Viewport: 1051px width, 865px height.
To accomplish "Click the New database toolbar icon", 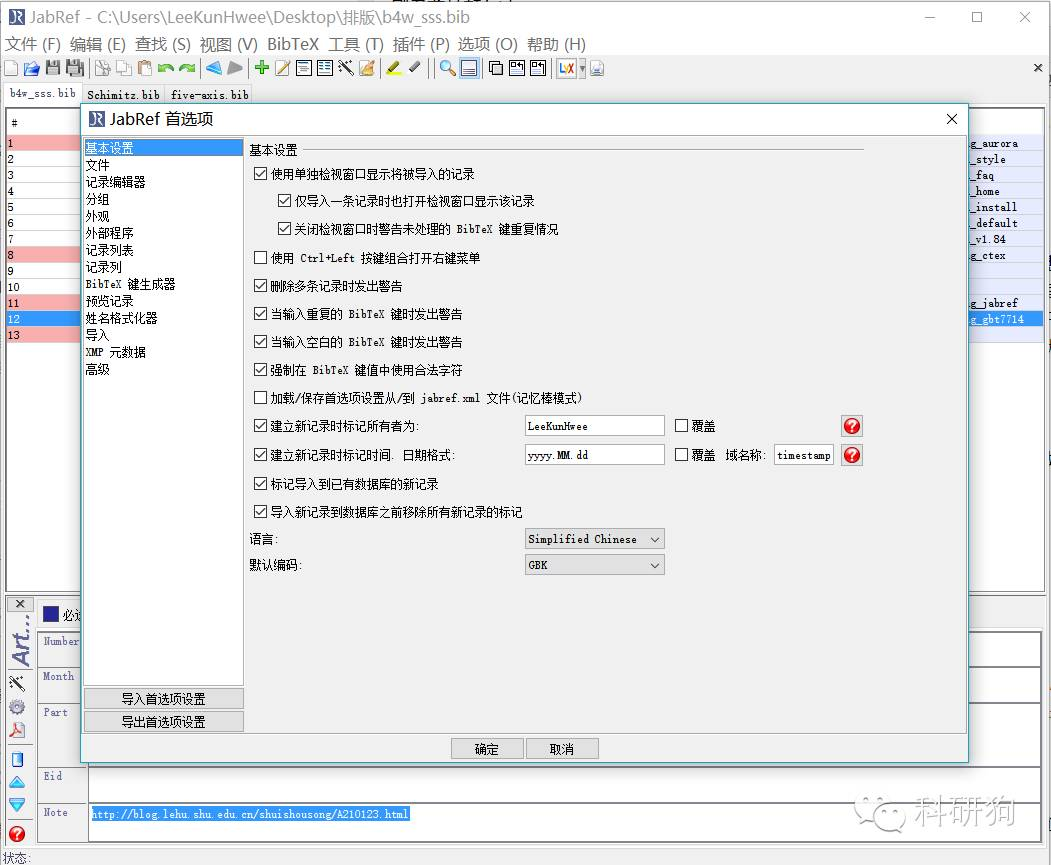I will 11,68.
